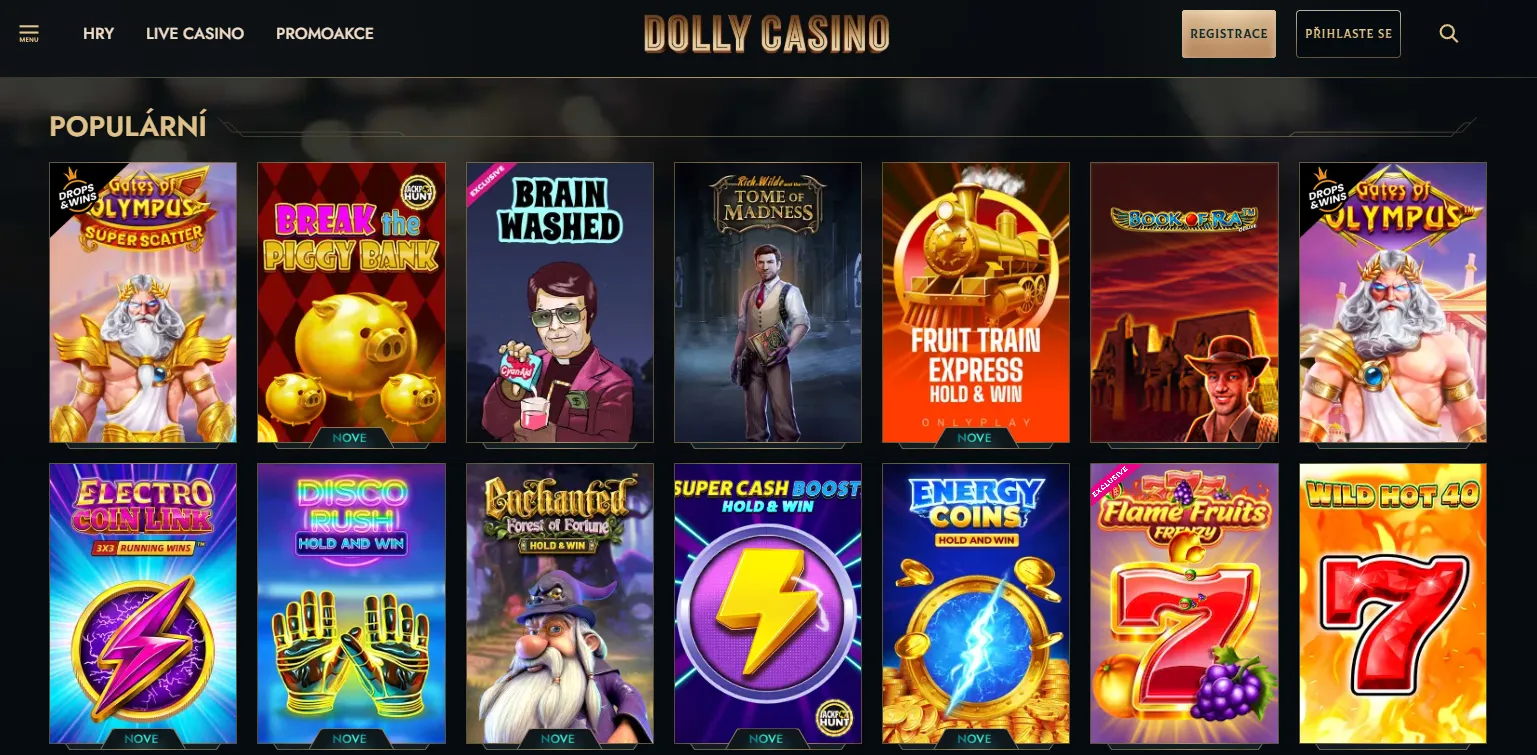Launch the Wild Hot 40 game
The image size is (1537, 755).
coord(1393,603)
